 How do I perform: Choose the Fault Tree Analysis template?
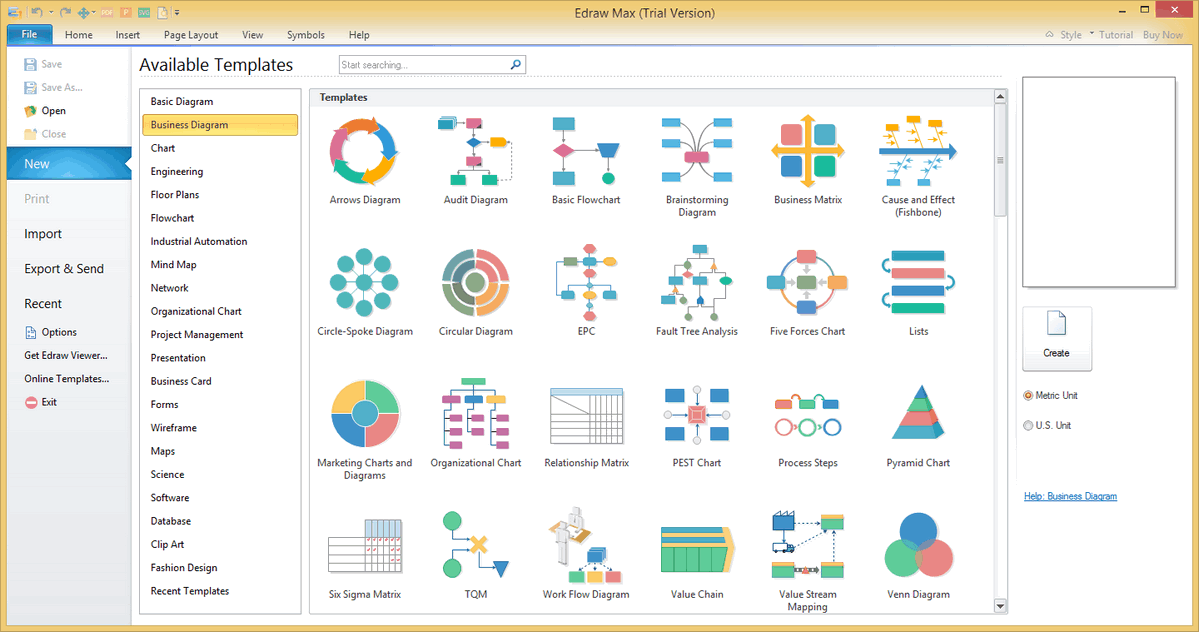tap(697, 292)
